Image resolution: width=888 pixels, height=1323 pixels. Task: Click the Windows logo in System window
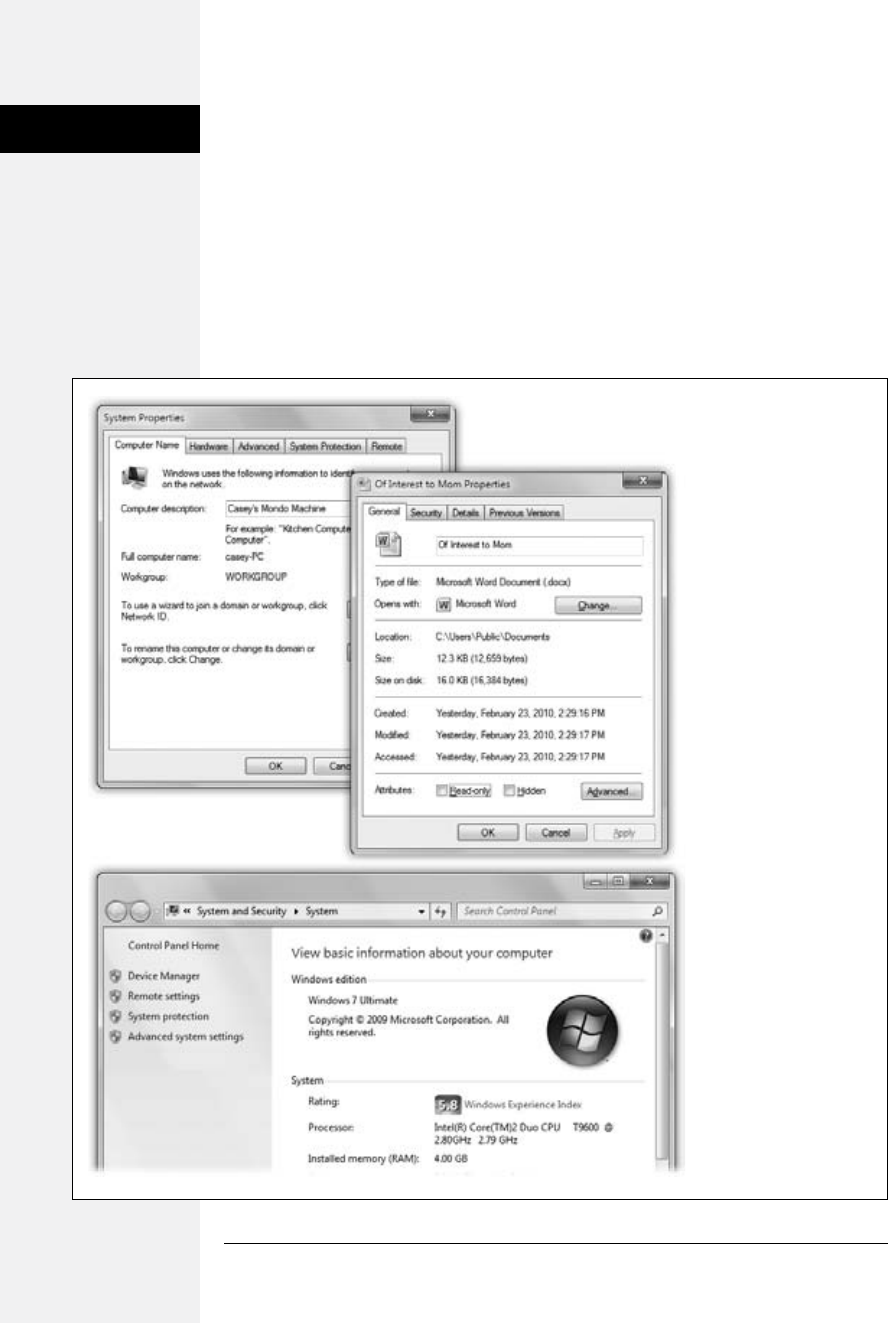(x=584, y=1030)
